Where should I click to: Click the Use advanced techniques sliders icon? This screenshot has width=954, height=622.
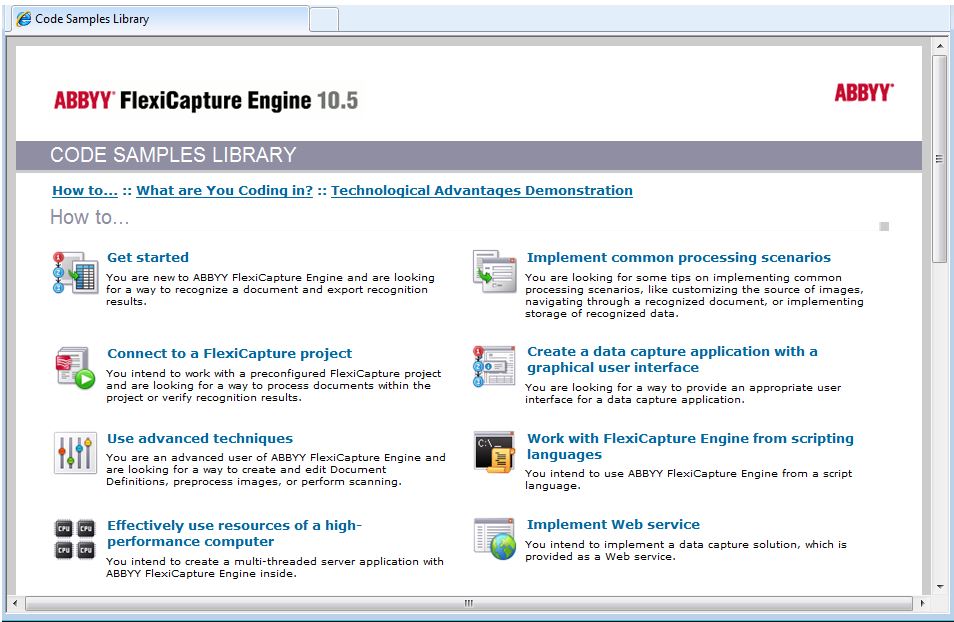(75, 453)
